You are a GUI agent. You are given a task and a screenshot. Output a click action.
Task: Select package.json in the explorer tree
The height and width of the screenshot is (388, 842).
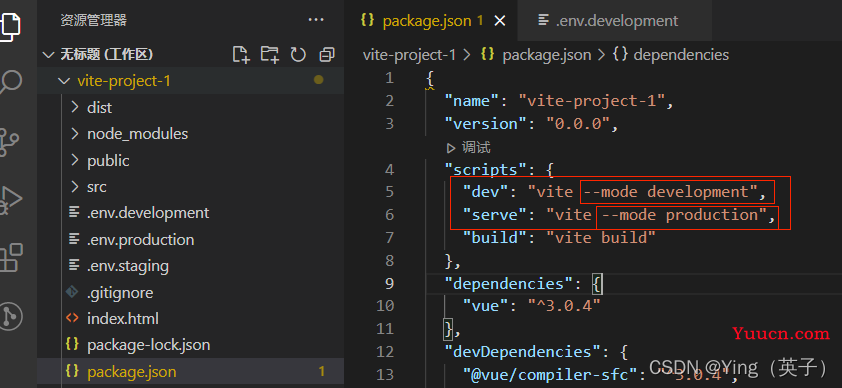click(191, 371)
